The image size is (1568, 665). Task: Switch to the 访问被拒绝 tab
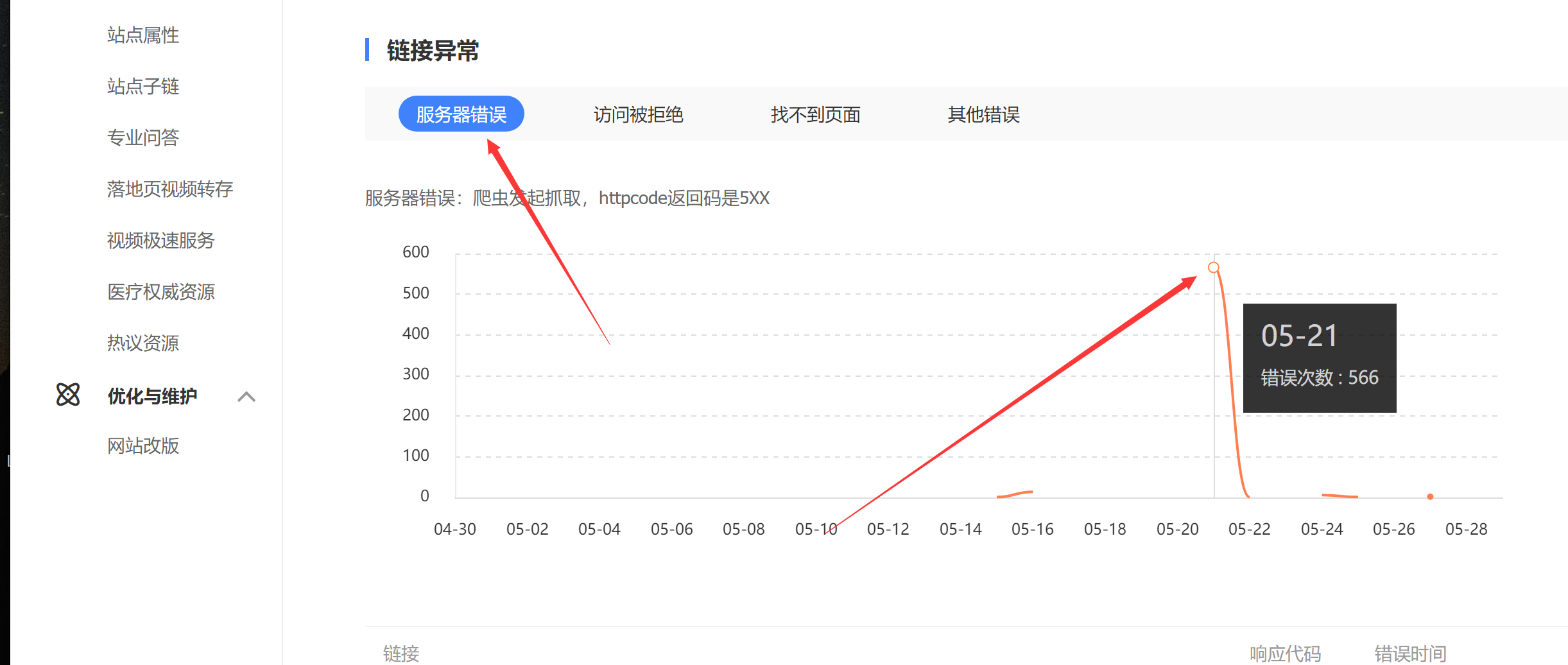[637, 115]
